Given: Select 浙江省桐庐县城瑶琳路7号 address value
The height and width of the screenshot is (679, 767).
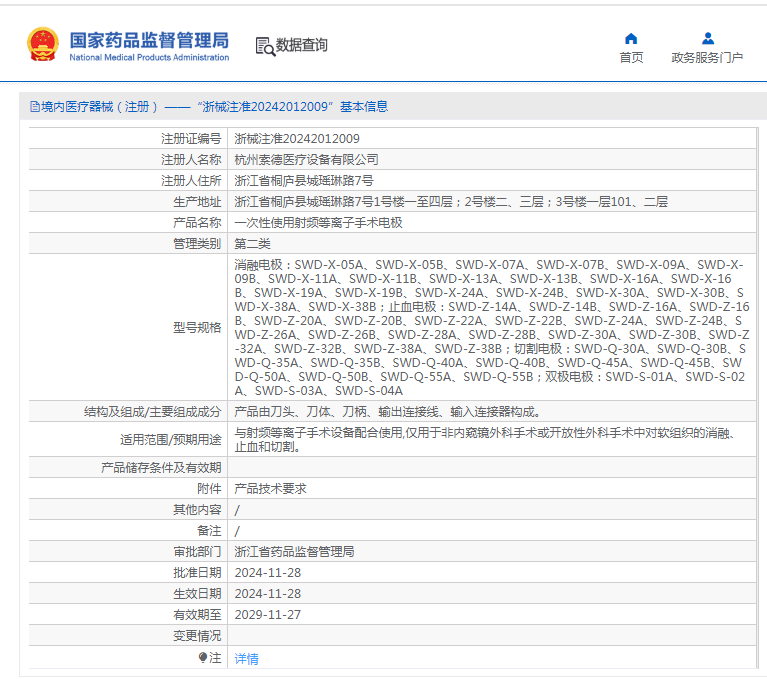Looking at the screenshot, I should pyautogui.click(x=304, y=181).
